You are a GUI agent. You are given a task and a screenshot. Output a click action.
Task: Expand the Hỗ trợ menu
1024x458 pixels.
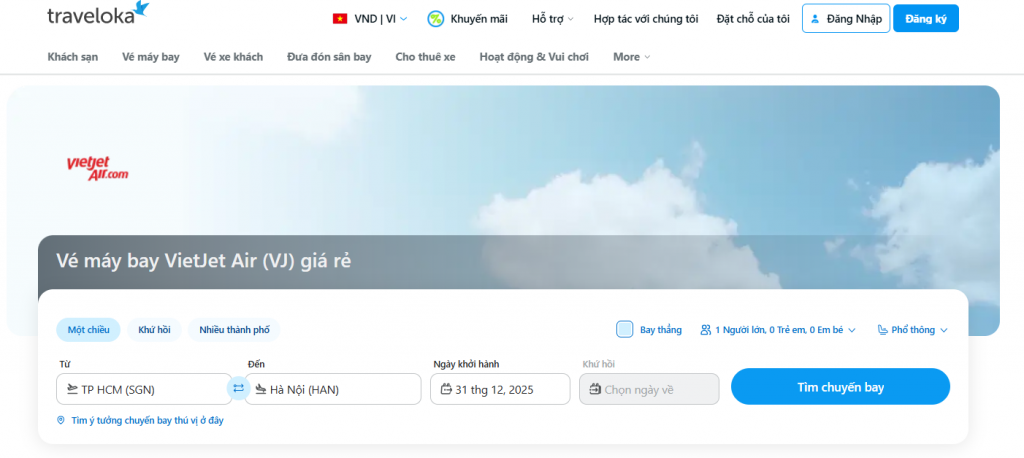click(552, 19)
